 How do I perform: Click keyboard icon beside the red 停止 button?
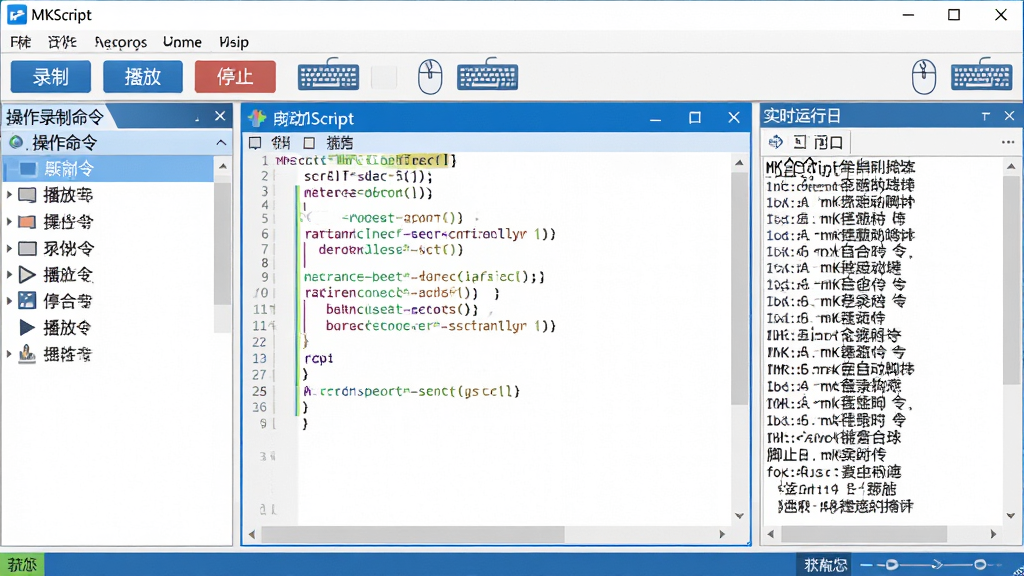coord(328,76)
